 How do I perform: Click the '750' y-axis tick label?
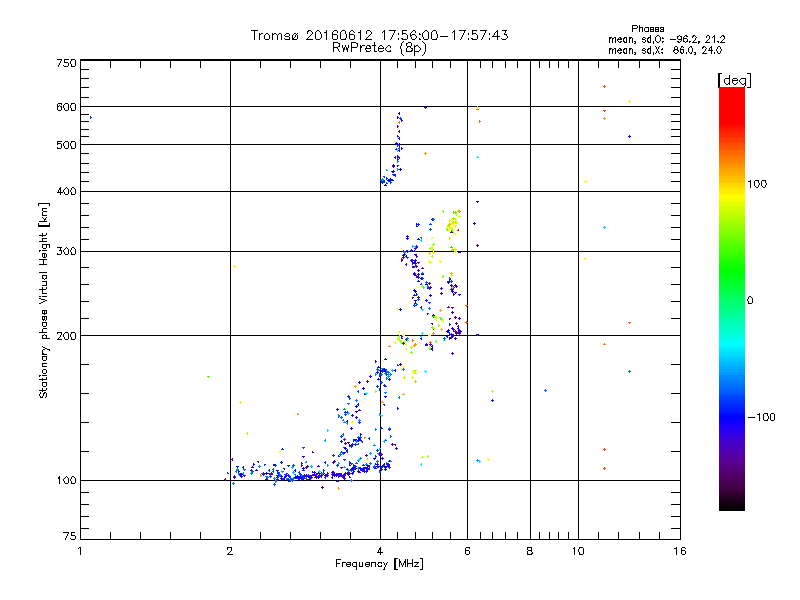[66, 63]
